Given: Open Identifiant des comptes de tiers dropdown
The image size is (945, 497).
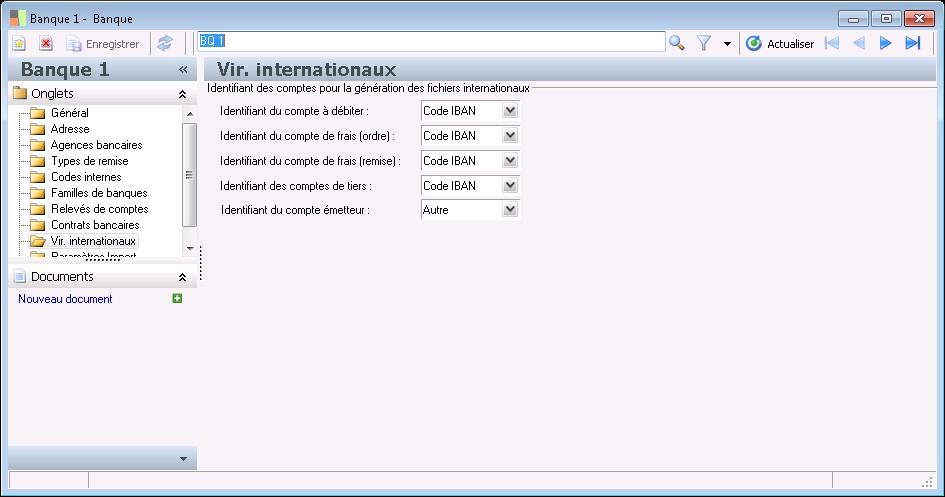Looking at the screenshot, I should pos(510,186).
